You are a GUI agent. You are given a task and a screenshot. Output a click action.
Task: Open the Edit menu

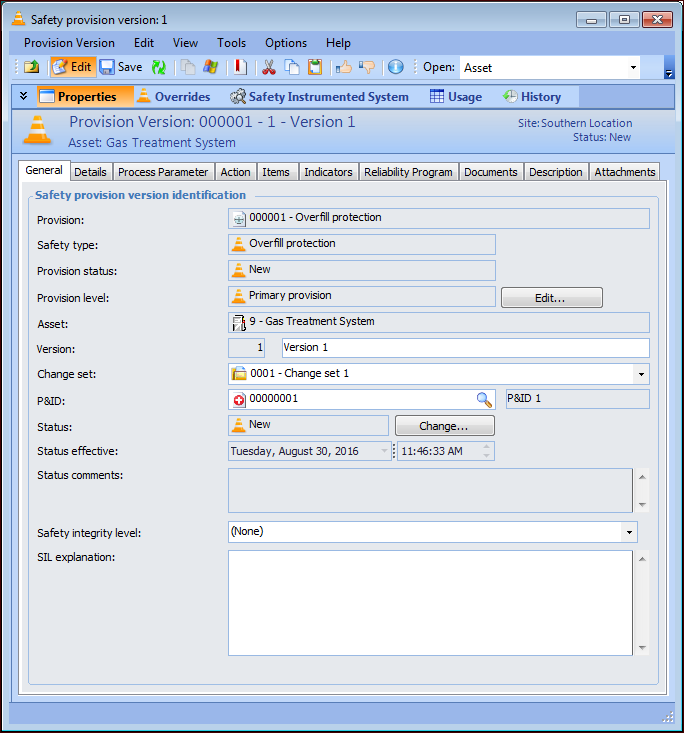click(144, 43)
